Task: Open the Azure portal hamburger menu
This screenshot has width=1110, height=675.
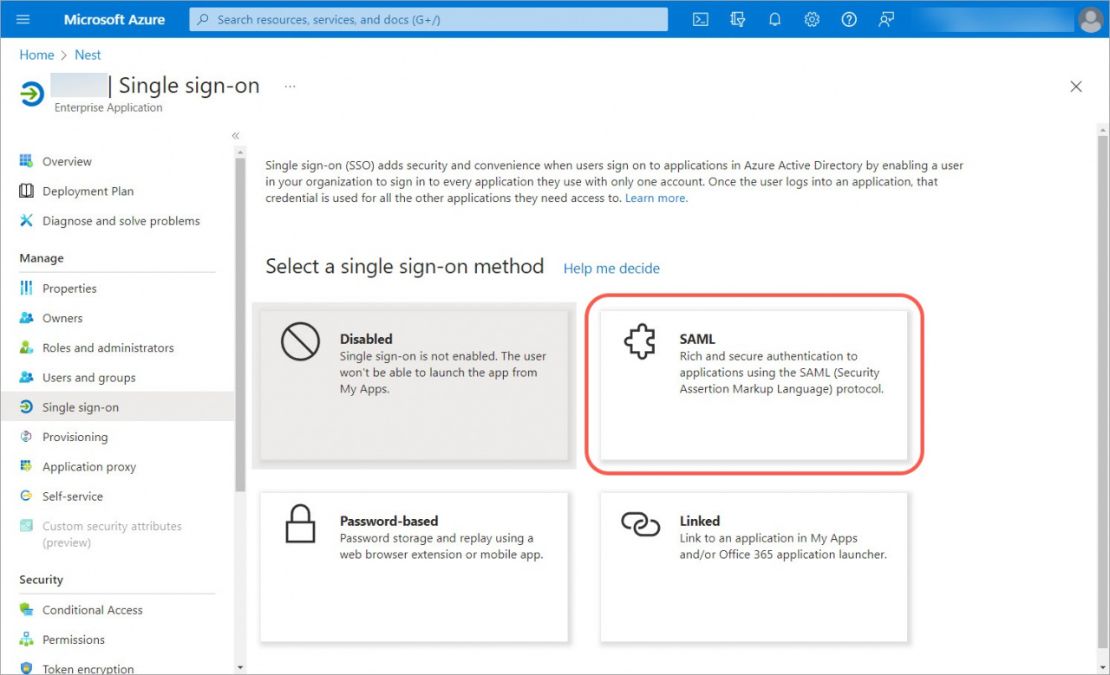Action: [x=23, y=19]
